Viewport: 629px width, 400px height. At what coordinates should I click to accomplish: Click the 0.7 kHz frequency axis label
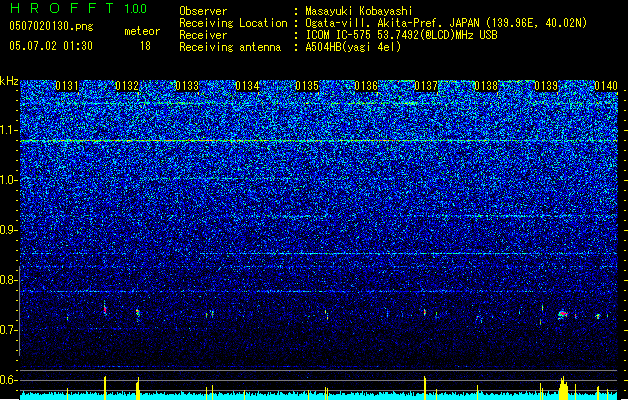(8, 330)
